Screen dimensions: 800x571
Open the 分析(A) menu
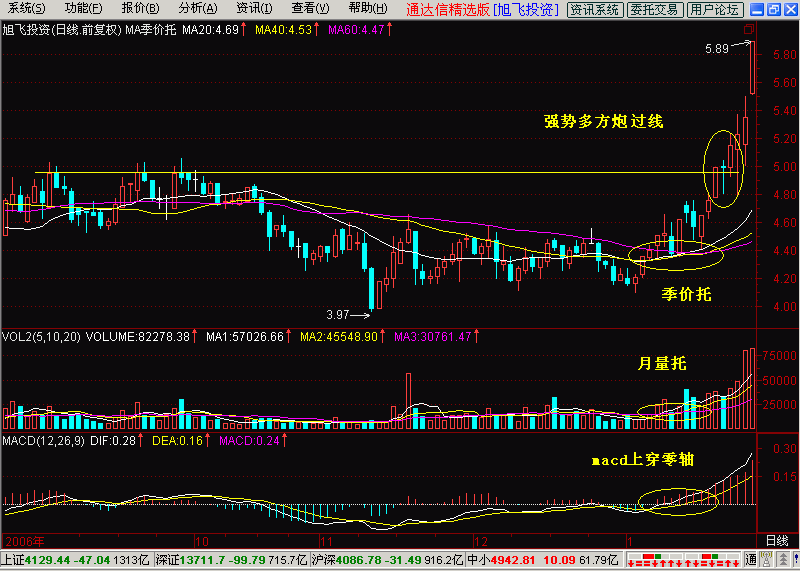click(x=198, y=9)
